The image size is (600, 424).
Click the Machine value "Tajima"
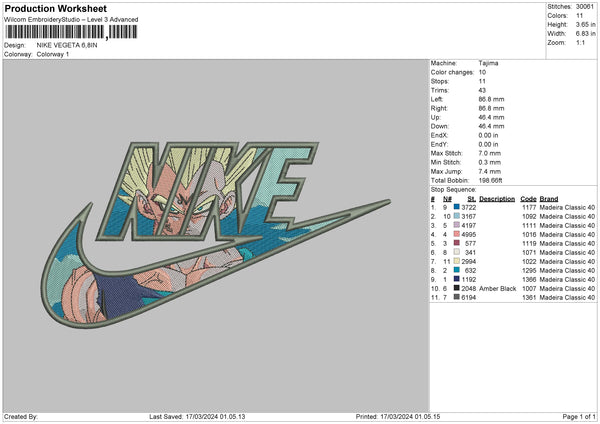tap(488, 63)
